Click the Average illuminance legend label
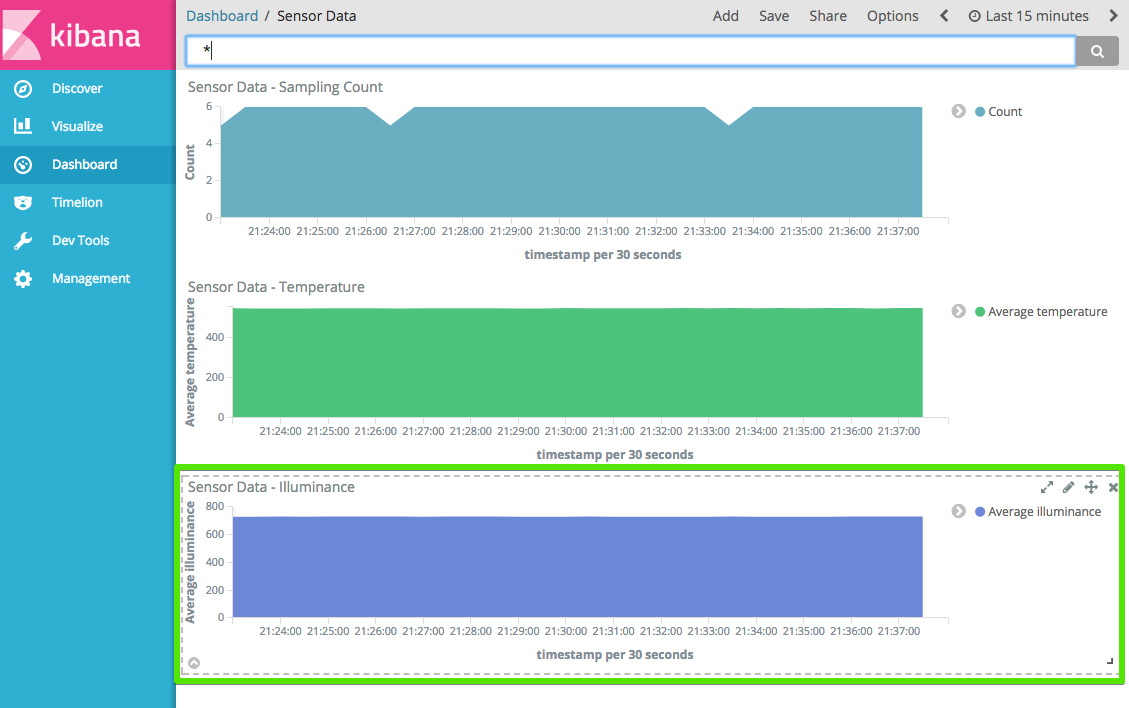1129x708 pixels. point(1045,512)
